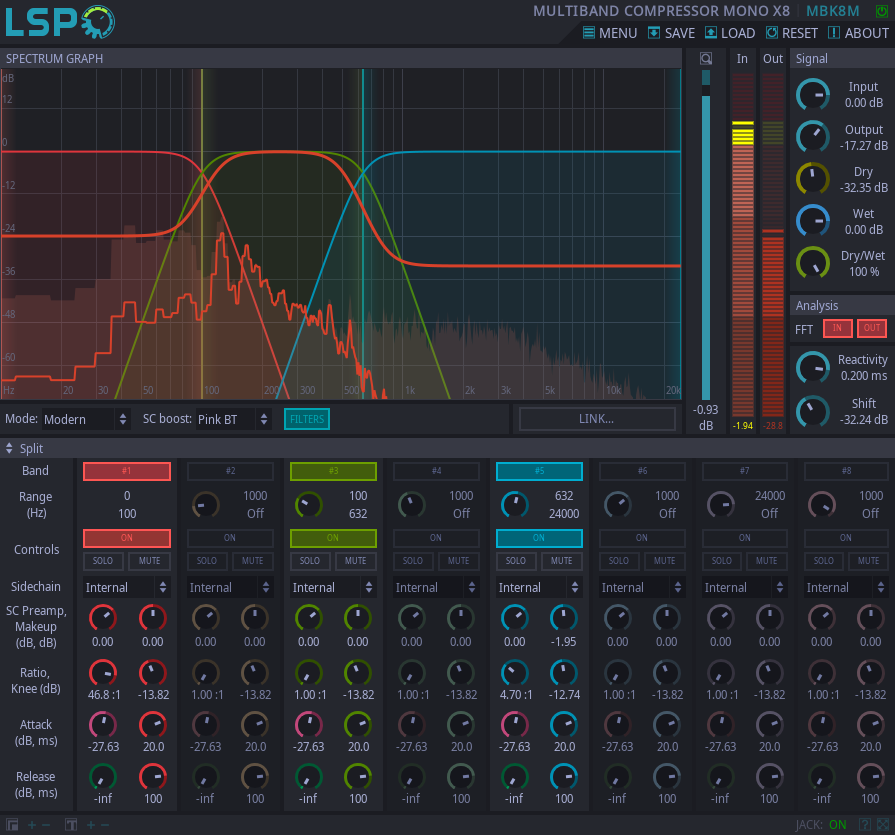895x835 pixels.
Task: Click the Wet level knob
Action: pyautogui.click(x=813, y=221)
